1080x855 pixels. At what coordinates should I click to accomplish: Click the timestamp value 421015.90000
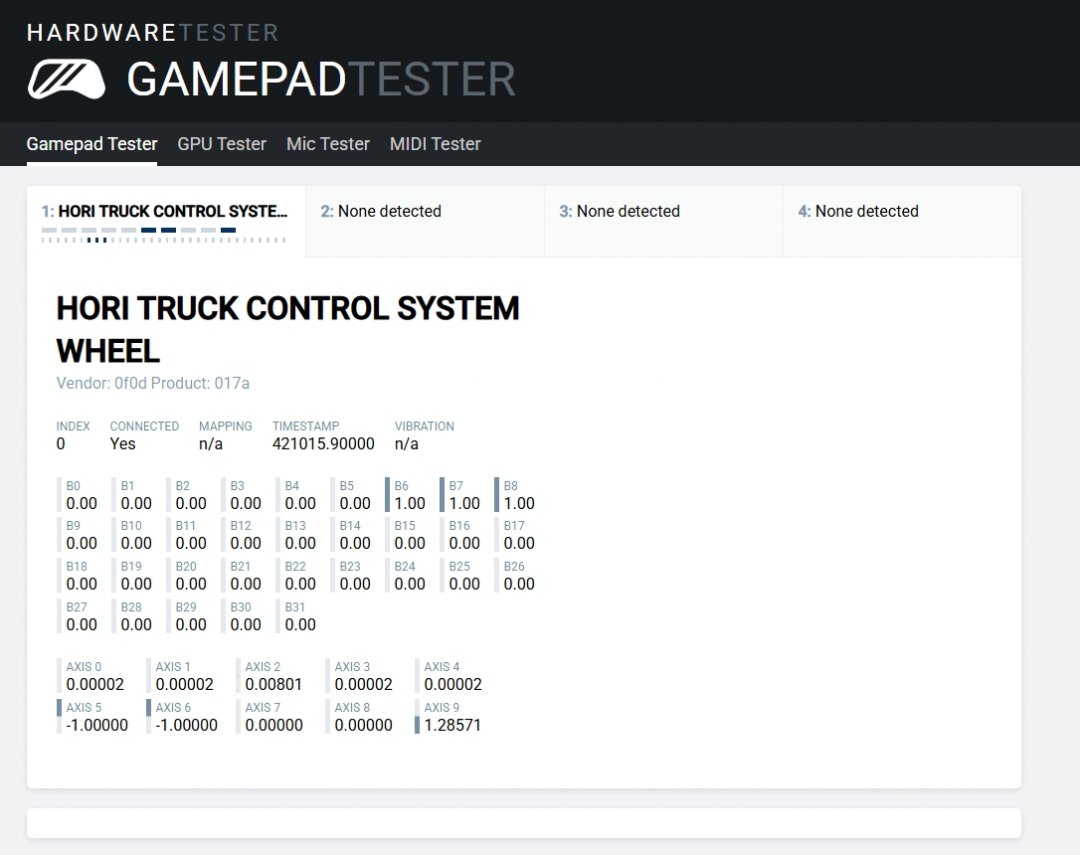pyautogui.click(x=323, y=444)
